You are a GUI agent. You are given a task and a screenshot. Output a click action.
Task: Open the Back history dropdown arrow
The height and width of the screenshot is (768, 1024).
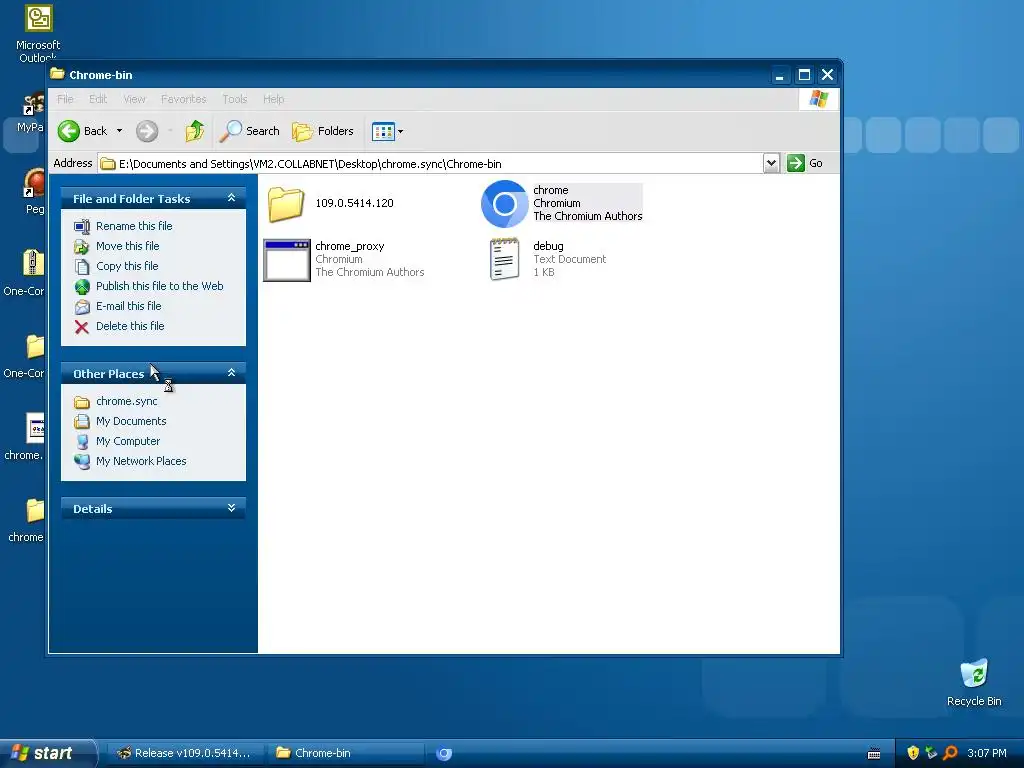pos(120,131)
